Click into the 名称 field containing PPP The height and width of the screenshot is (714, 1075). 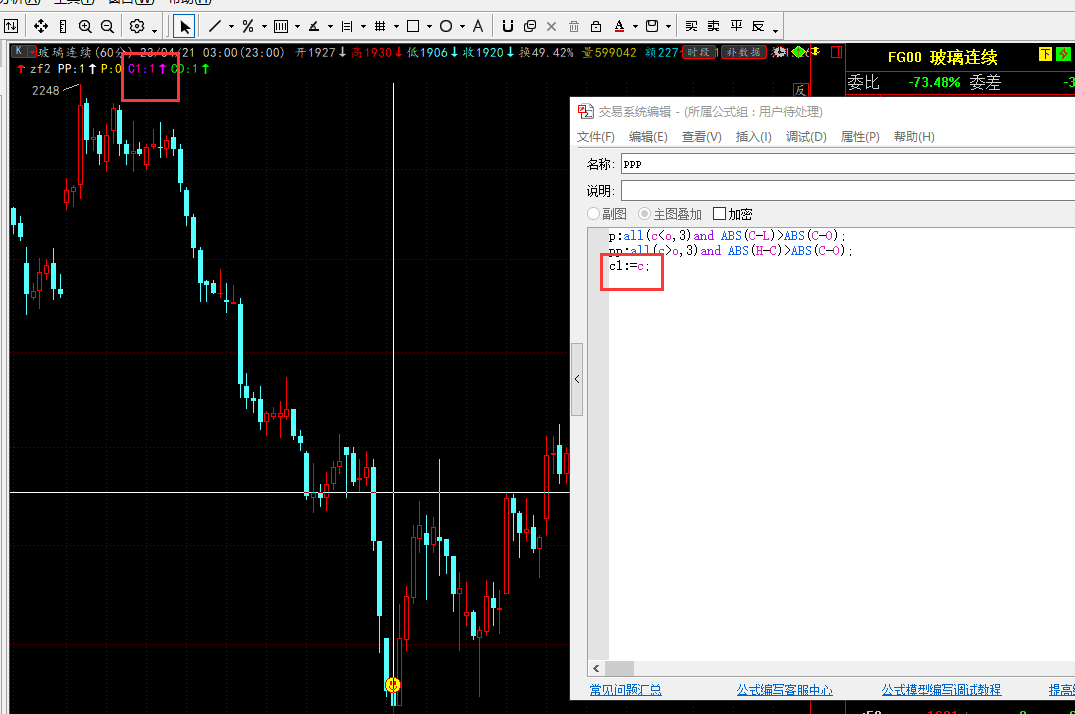pos(847,164)
